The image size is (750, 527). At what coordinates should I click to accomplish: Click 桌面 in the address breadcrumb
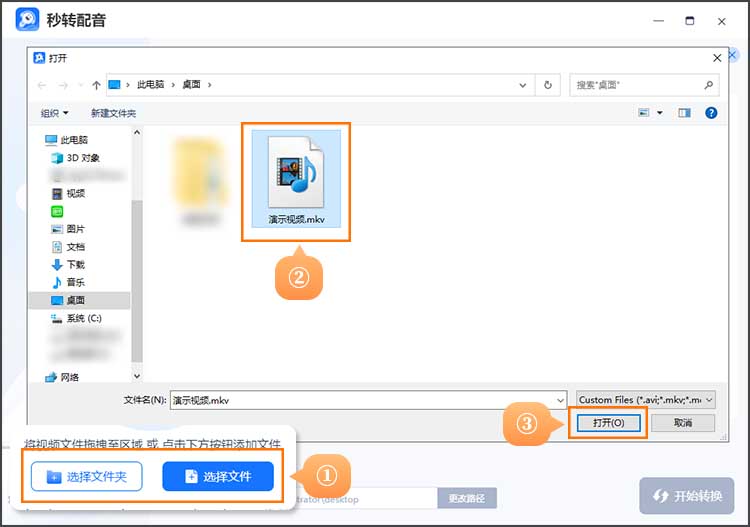click(x=191, y=85)
